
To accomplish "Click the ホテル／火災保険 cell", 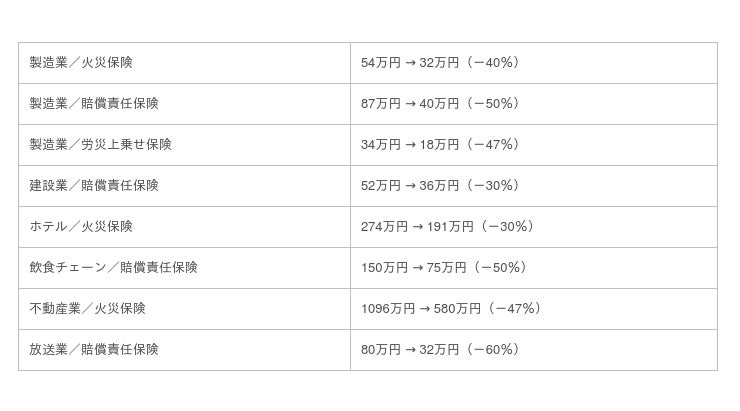I will (185, 227).
